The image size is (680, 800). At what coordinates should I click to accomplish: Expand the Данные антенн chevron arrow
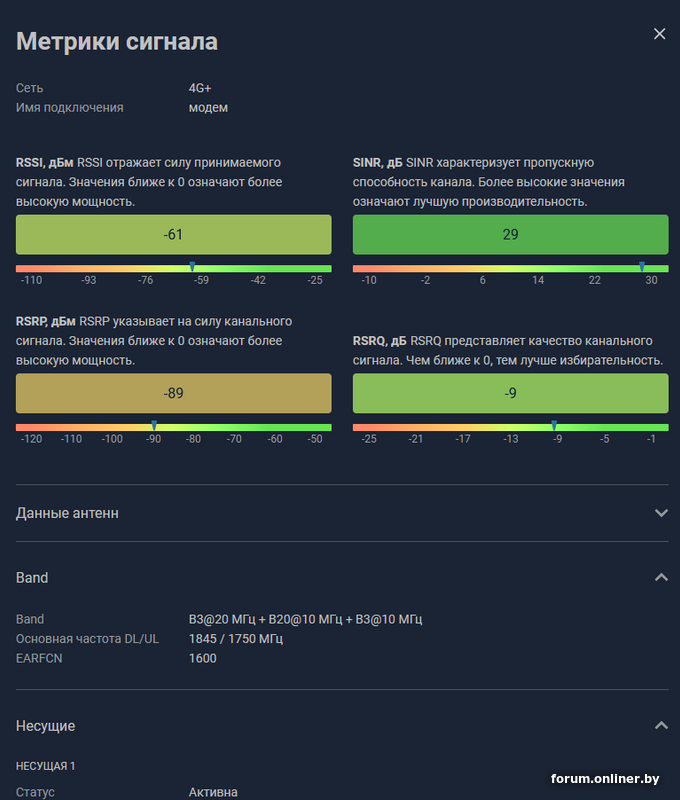pyautogui.click(x=660, y=513)
